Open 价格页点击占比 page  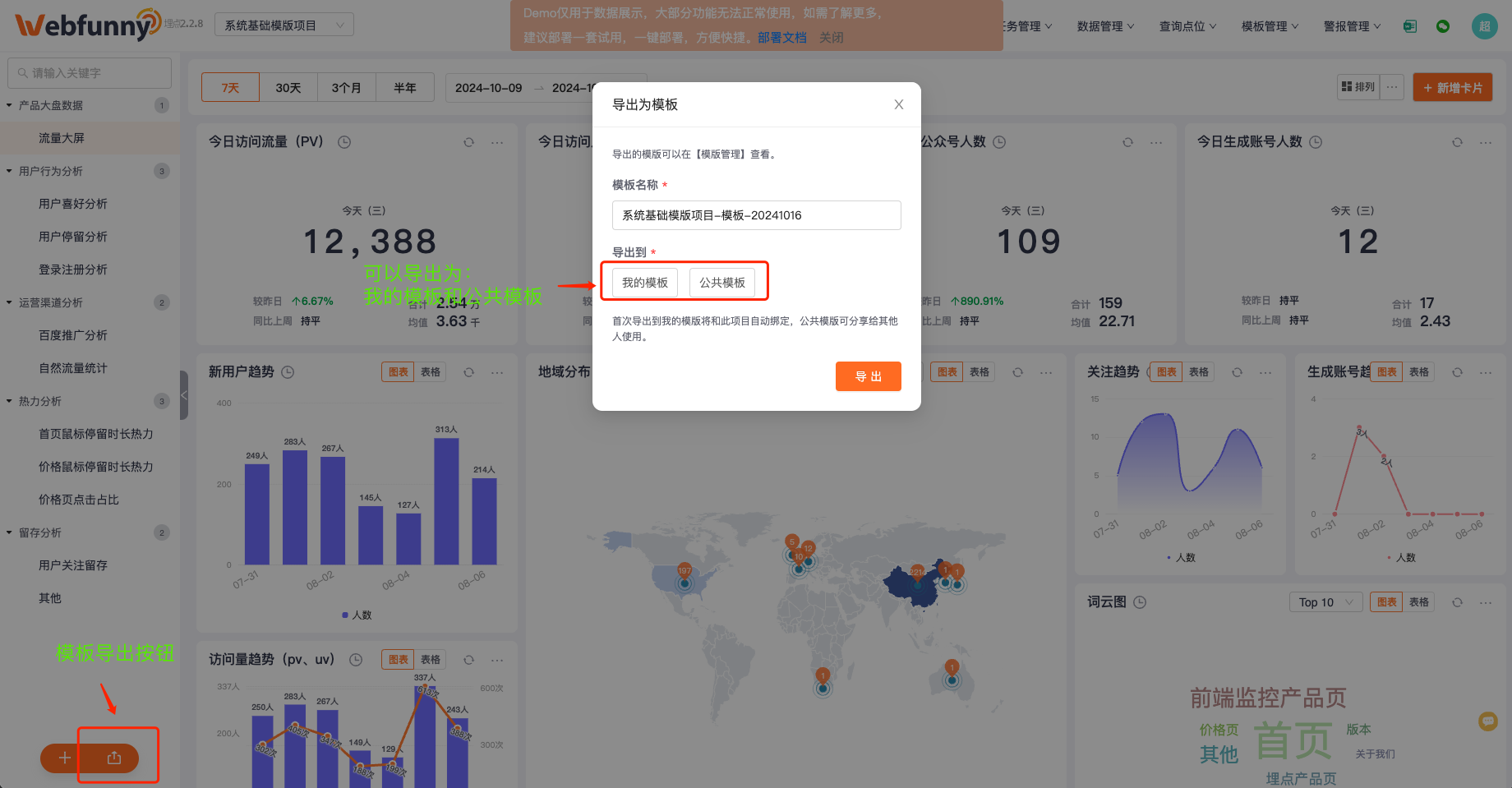[79, 500]
